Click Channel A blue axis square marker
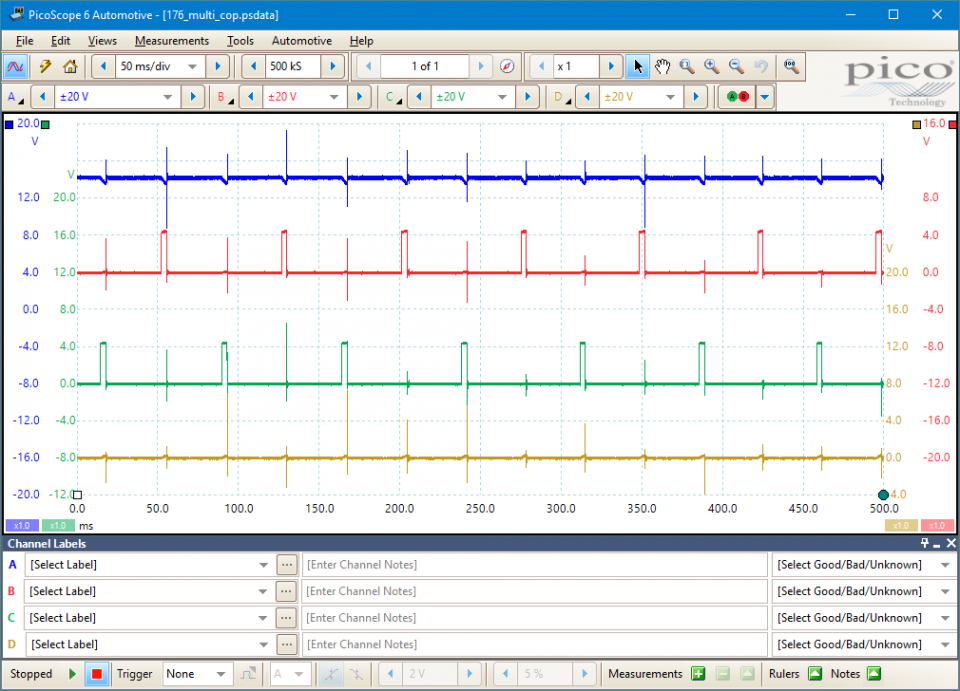 [x=9, y=124]
